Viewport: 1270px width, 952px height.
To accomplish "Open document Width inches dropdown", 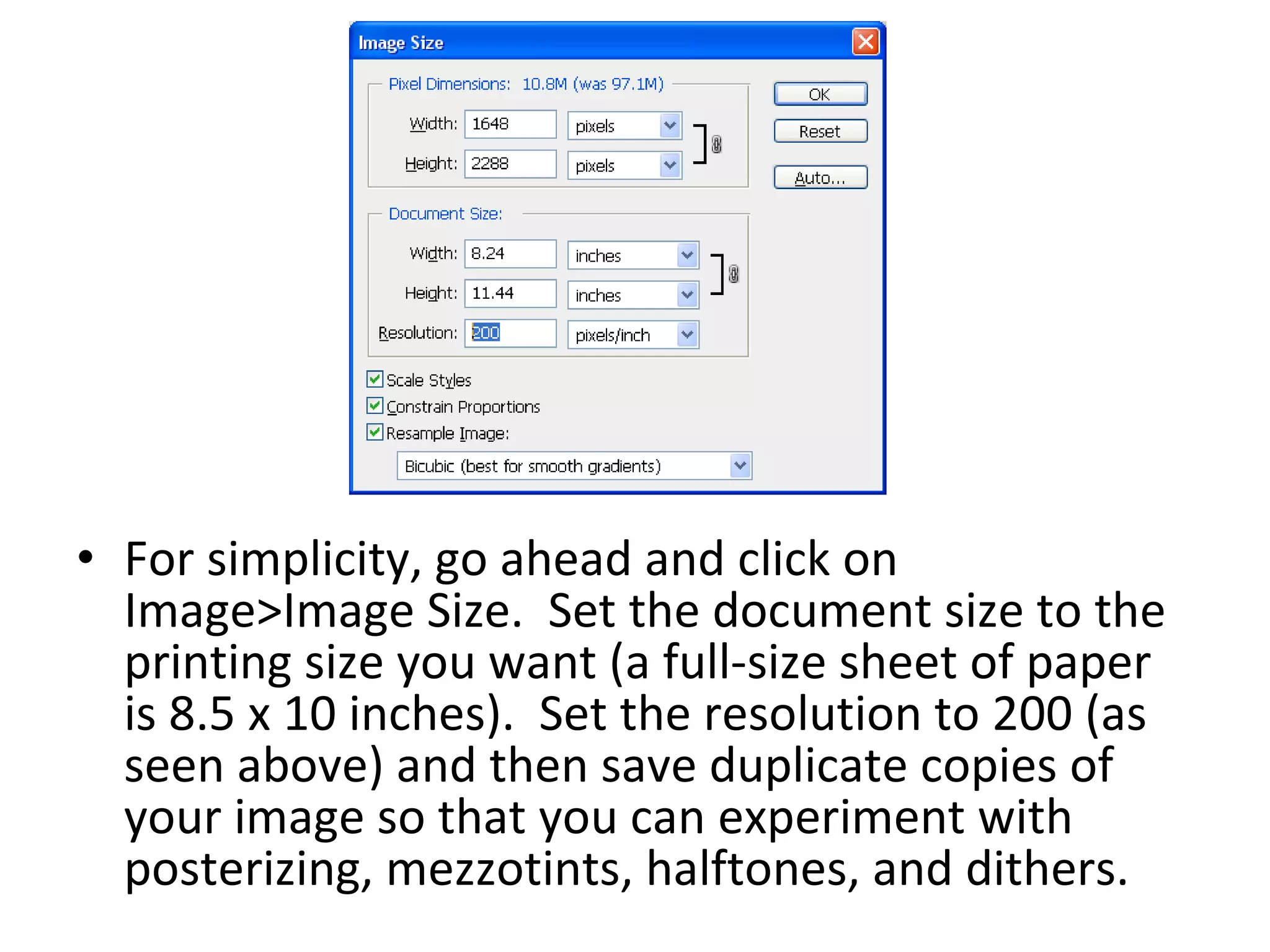I will tap(633, 255).
